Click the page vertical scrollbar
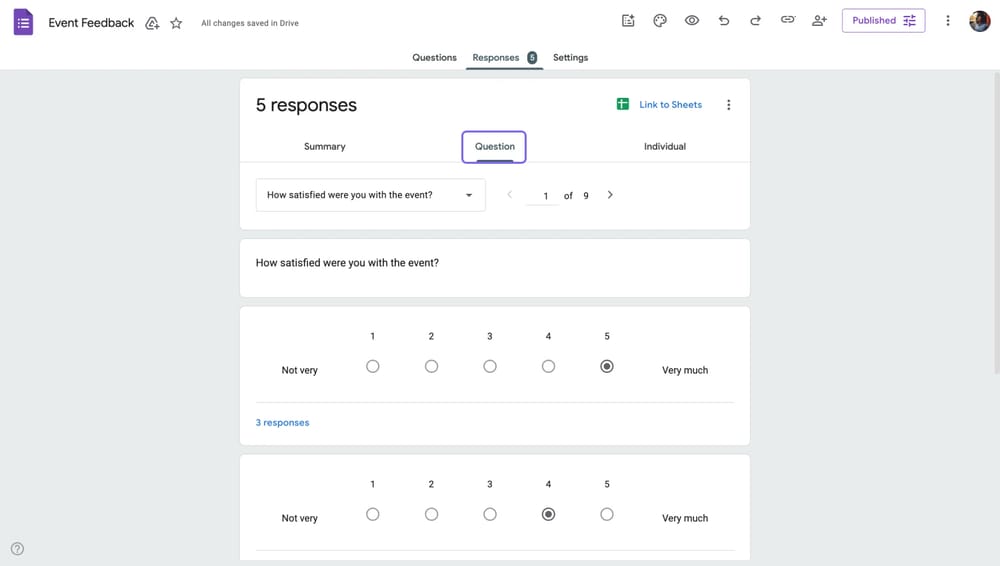1000x566 pixels. tap(996, 223)
